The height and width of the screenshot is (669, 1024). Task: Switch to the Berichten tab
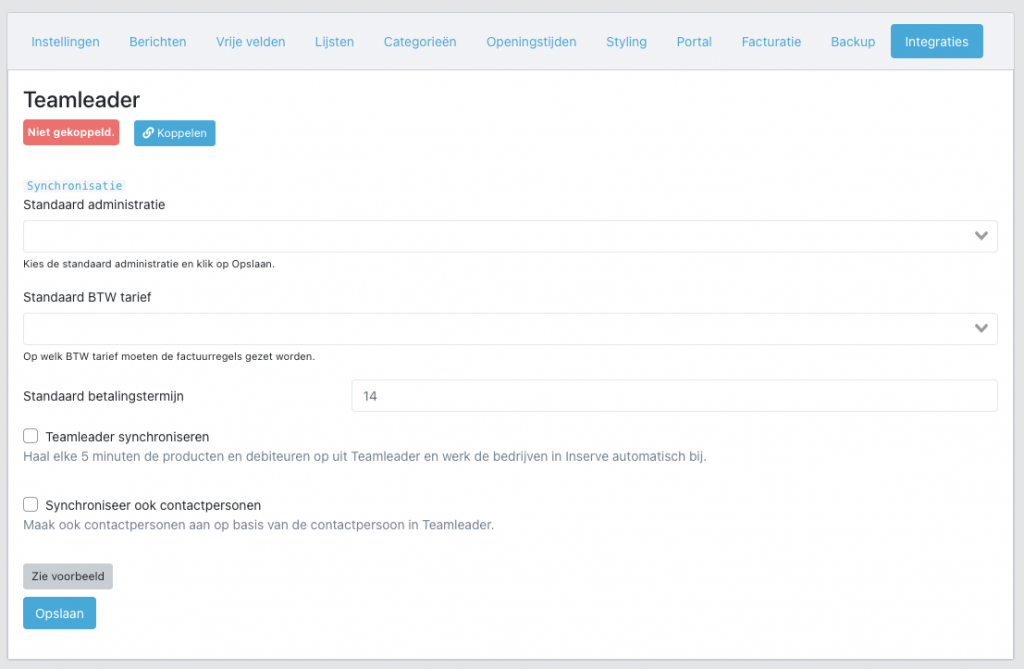pos(157,42)
